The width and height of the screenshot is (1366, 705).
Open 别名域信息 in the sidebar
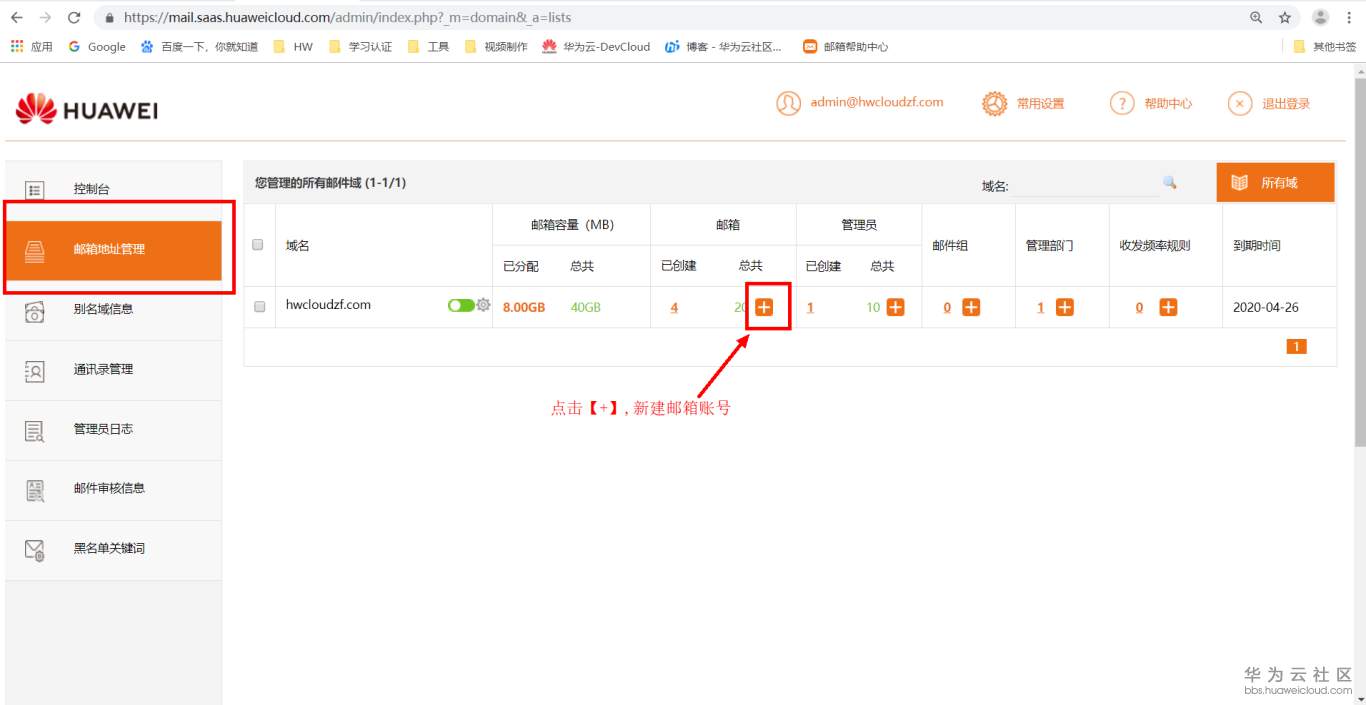113,310
